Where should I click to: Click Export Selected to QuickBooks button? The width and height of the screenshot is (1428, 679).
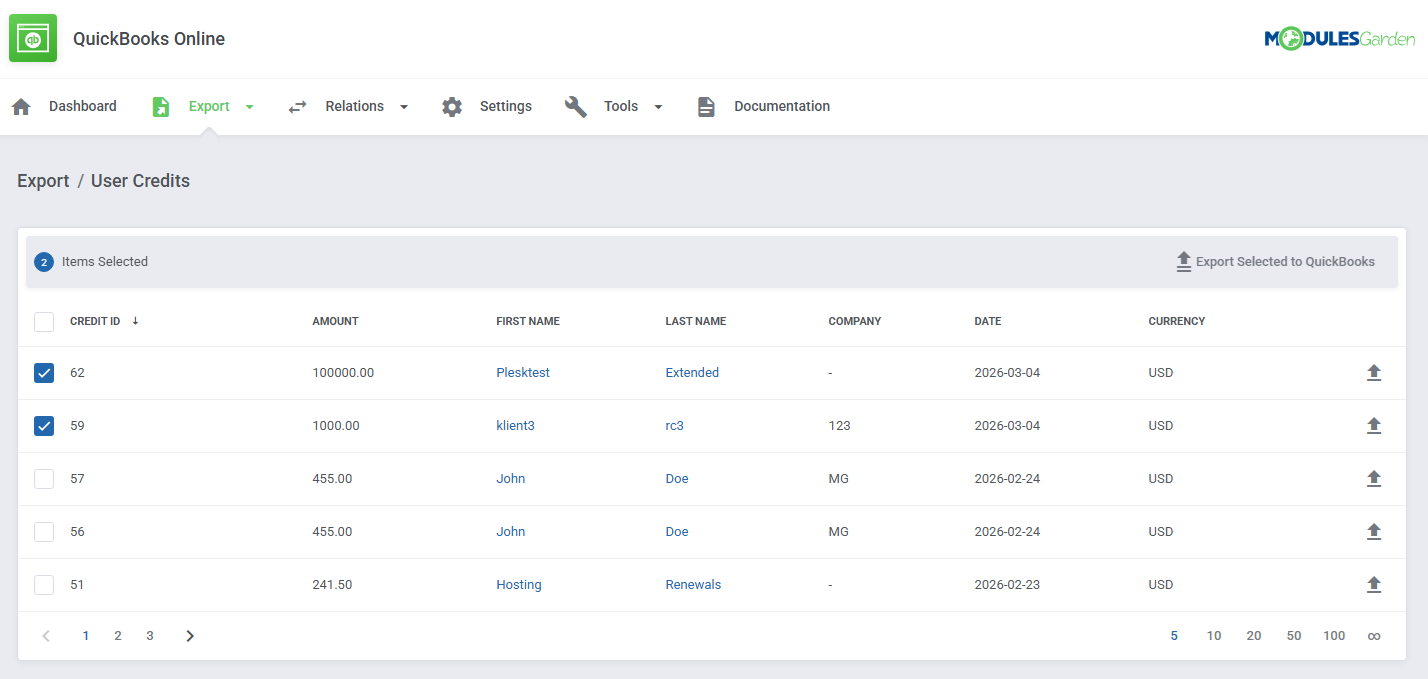tap(1275, 262)
